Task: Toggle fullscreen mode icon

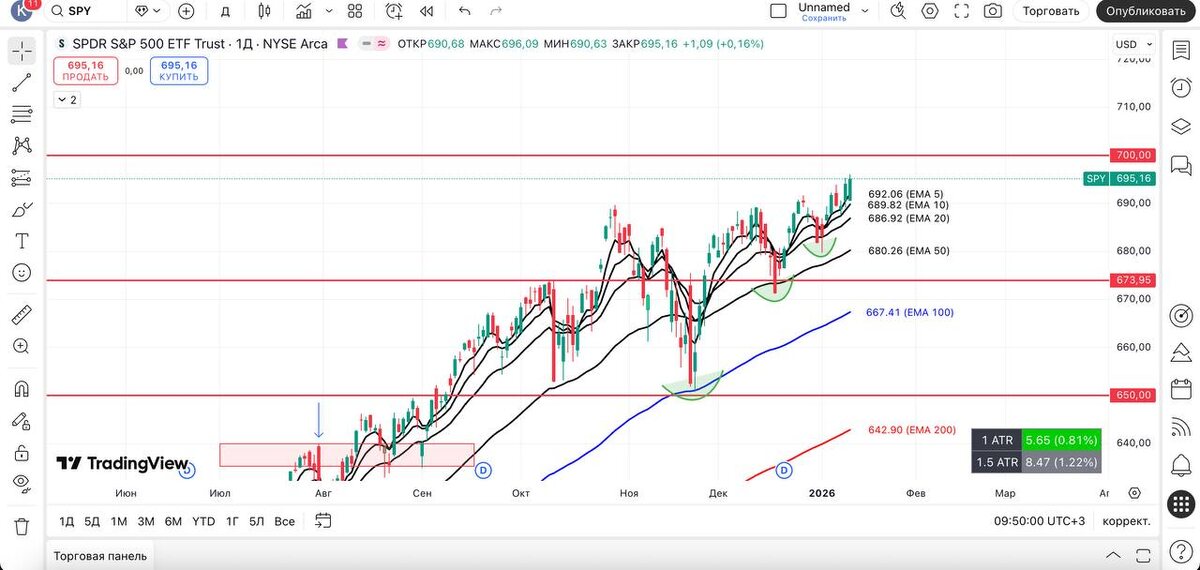Action: coord(962,11)
